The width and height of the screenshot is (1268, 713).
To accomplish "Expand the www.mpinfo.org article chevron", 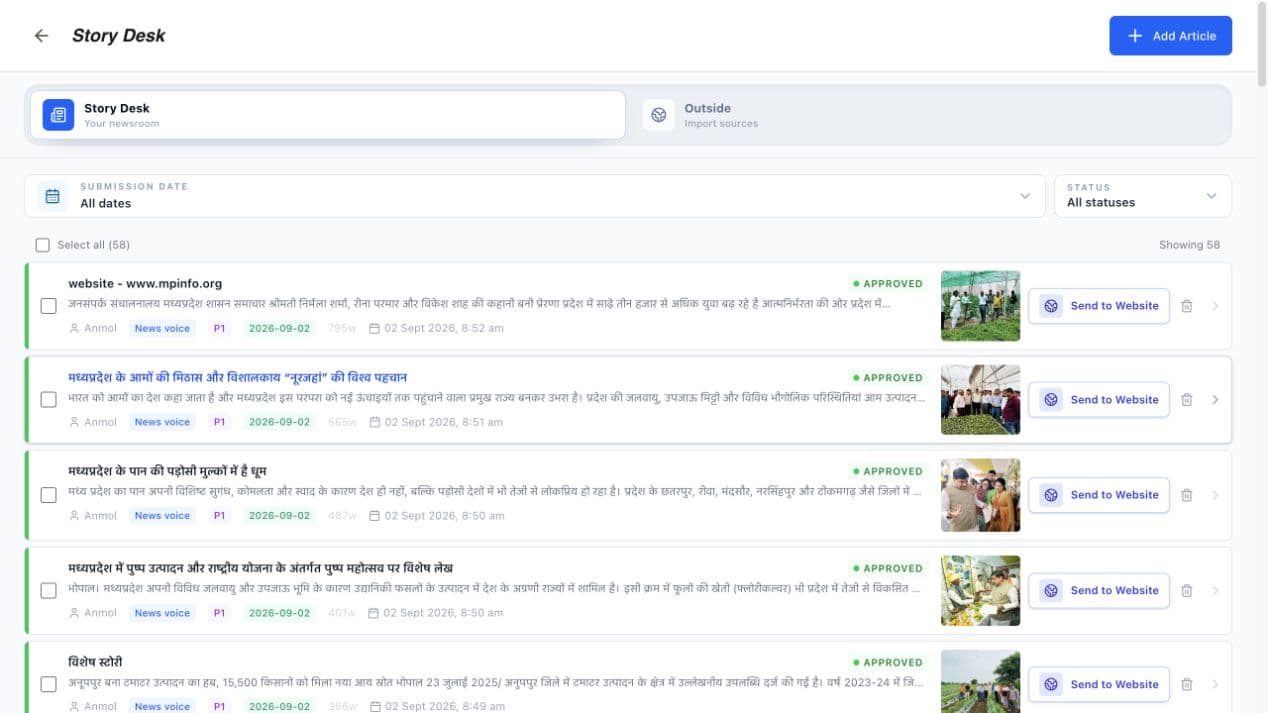I will coord(1215,306).
